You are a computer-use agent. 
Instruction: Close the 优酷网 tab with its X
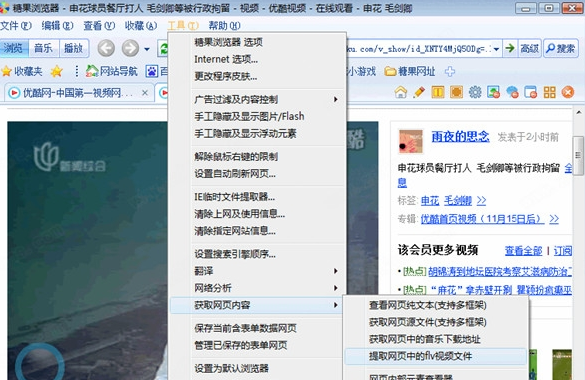click(145, 92)
